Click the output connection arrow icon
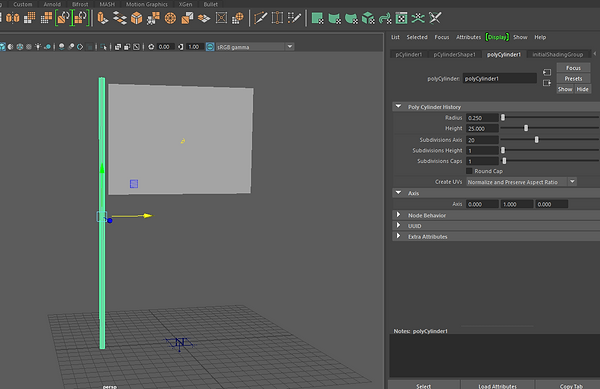Viewport: 600px width, 389px height. point(547,83)
